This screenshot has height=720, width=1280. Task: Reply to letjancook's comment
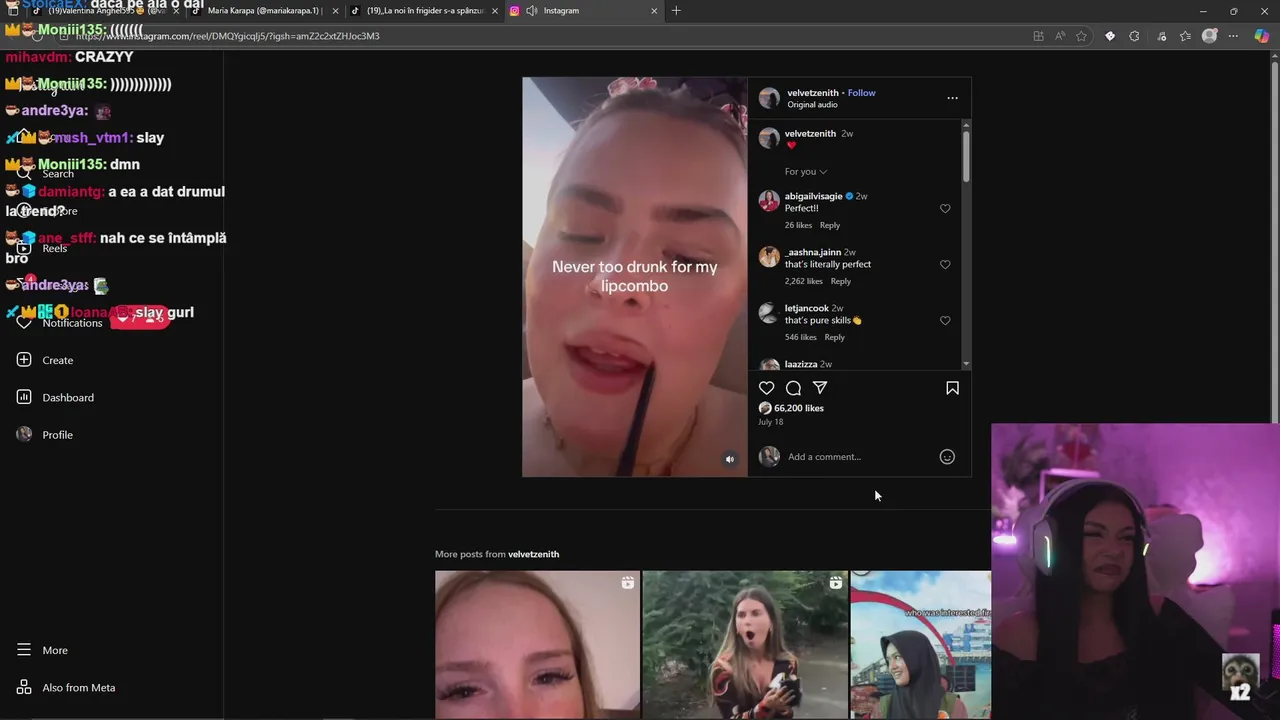click(835, 337)
